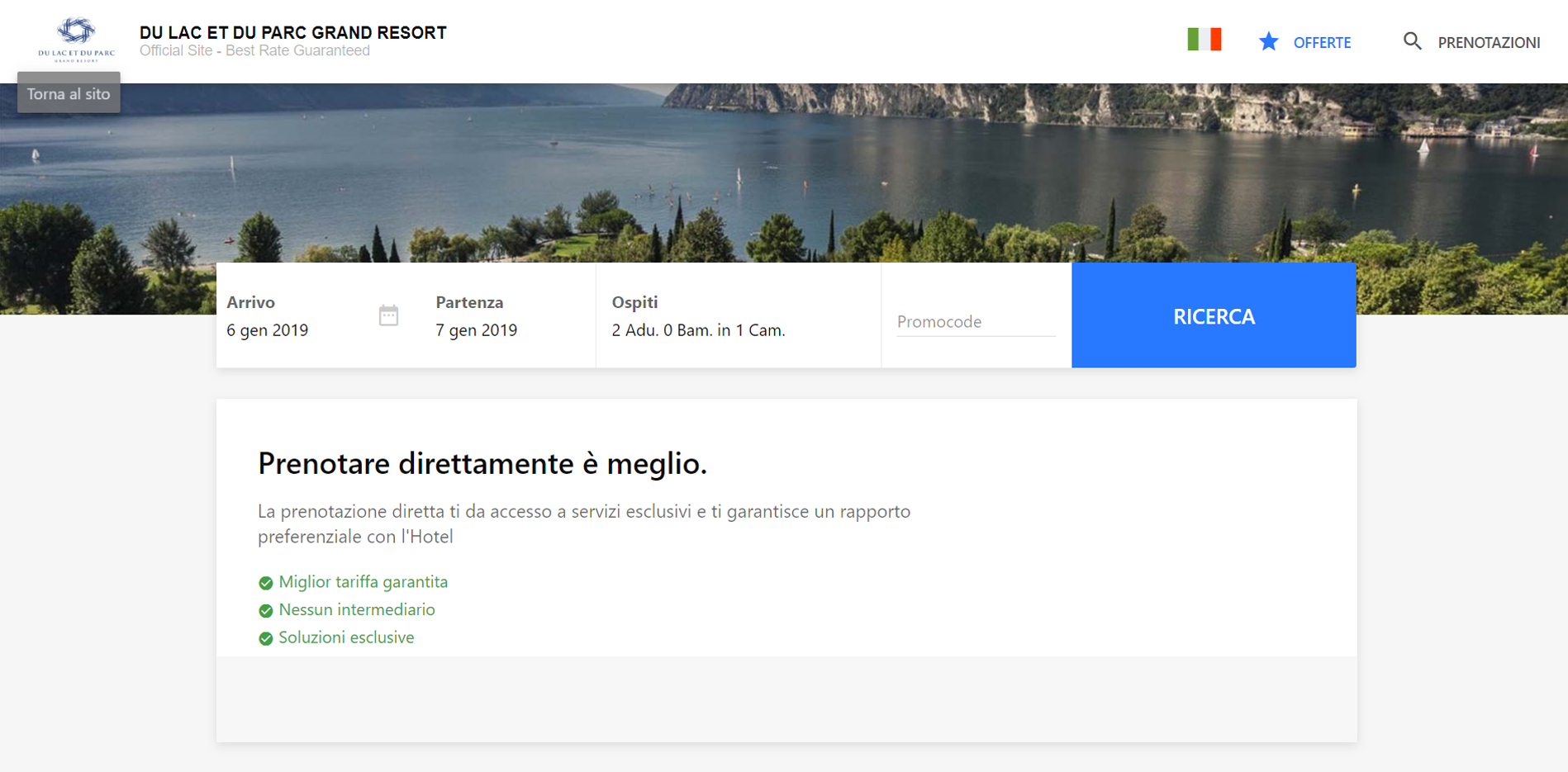Click green checkmark beside Nessun intermediario
This screenshot has width=1568, height=772.
click(x=265, y=611)
